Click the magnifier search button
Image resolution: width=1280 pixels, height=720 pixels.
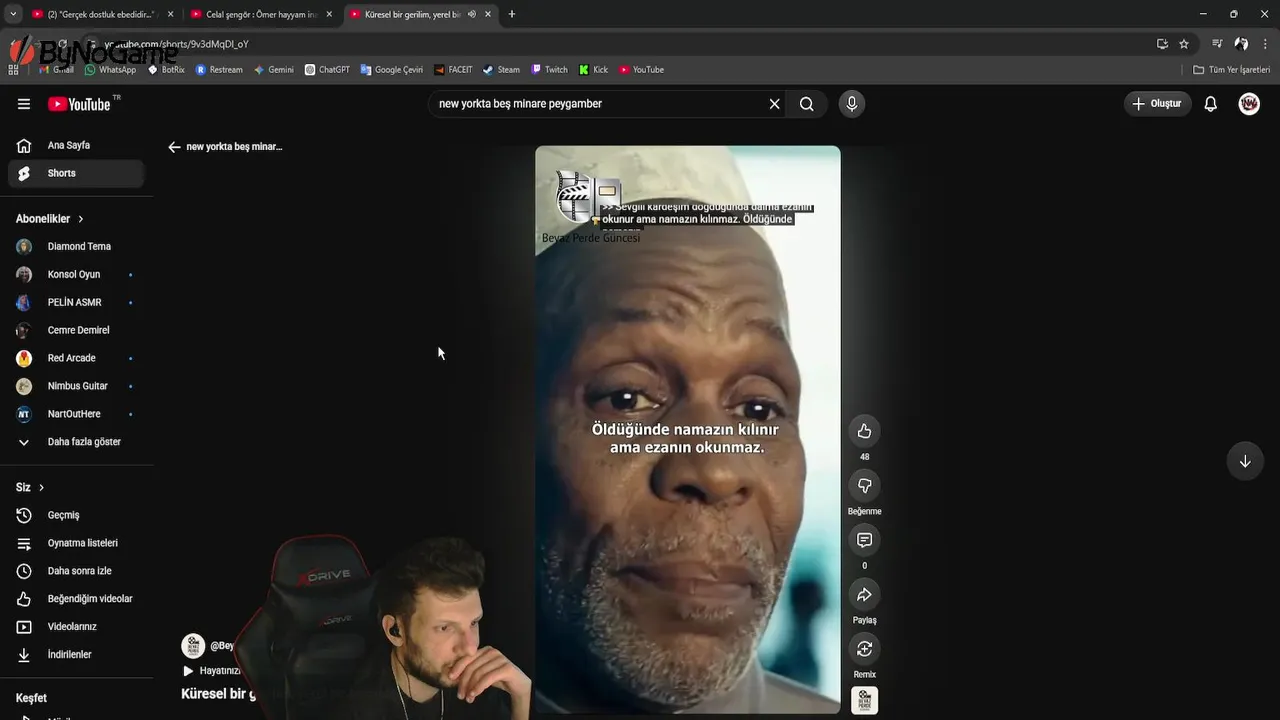[806, 104]
